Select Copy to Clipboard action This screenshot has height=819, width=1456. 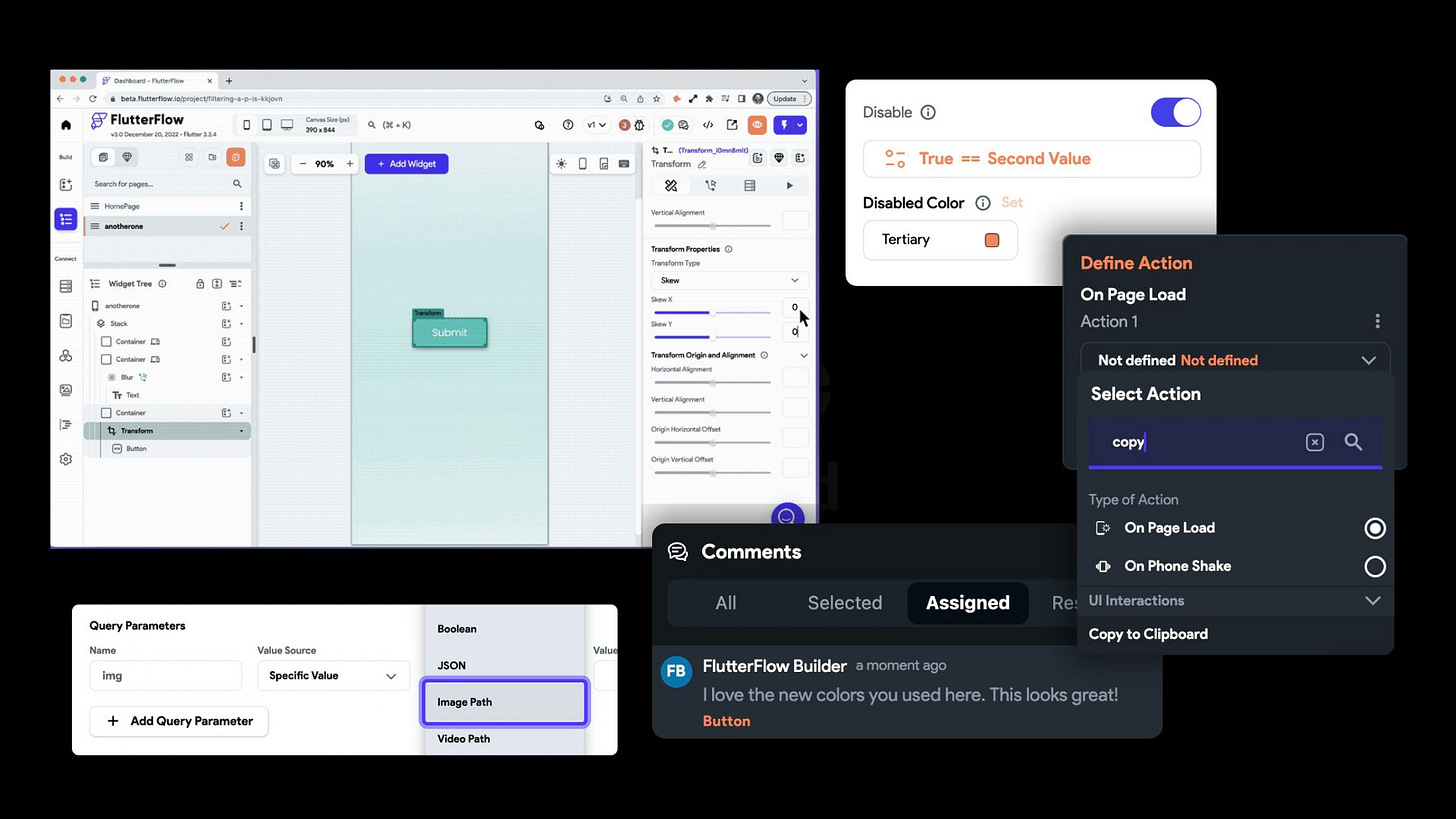pyautogui.click(x=1148, y=634)
